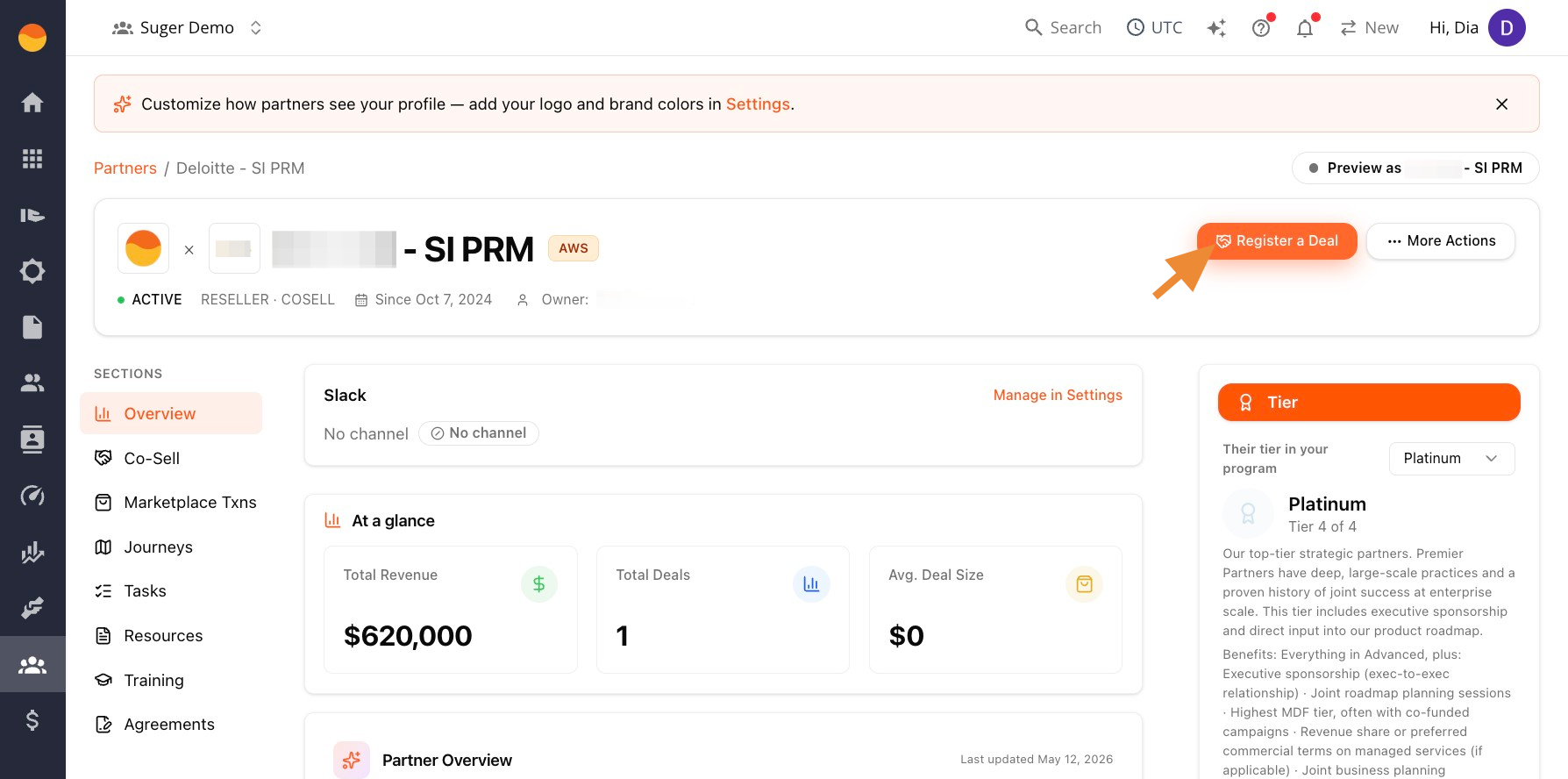The height and width of the screenshot is (779, 1568).
Task: Click the RESELLER · COSELL label
Action: tap(267, 300)
